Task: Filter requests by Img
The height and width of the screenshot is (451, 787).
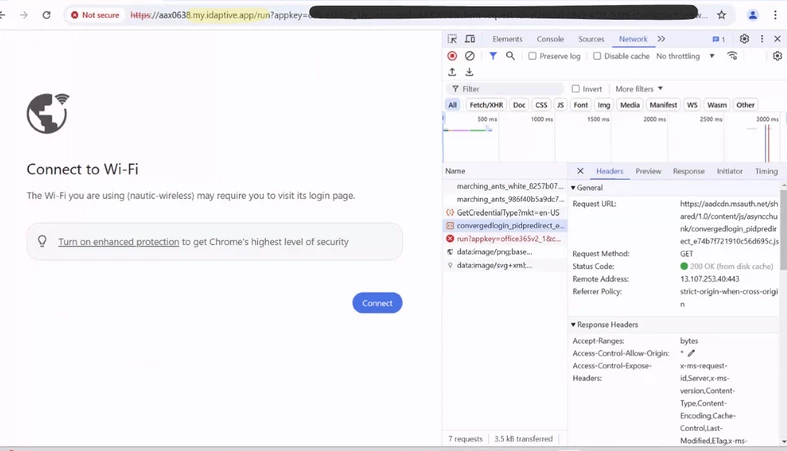Action: click(604, 105)
